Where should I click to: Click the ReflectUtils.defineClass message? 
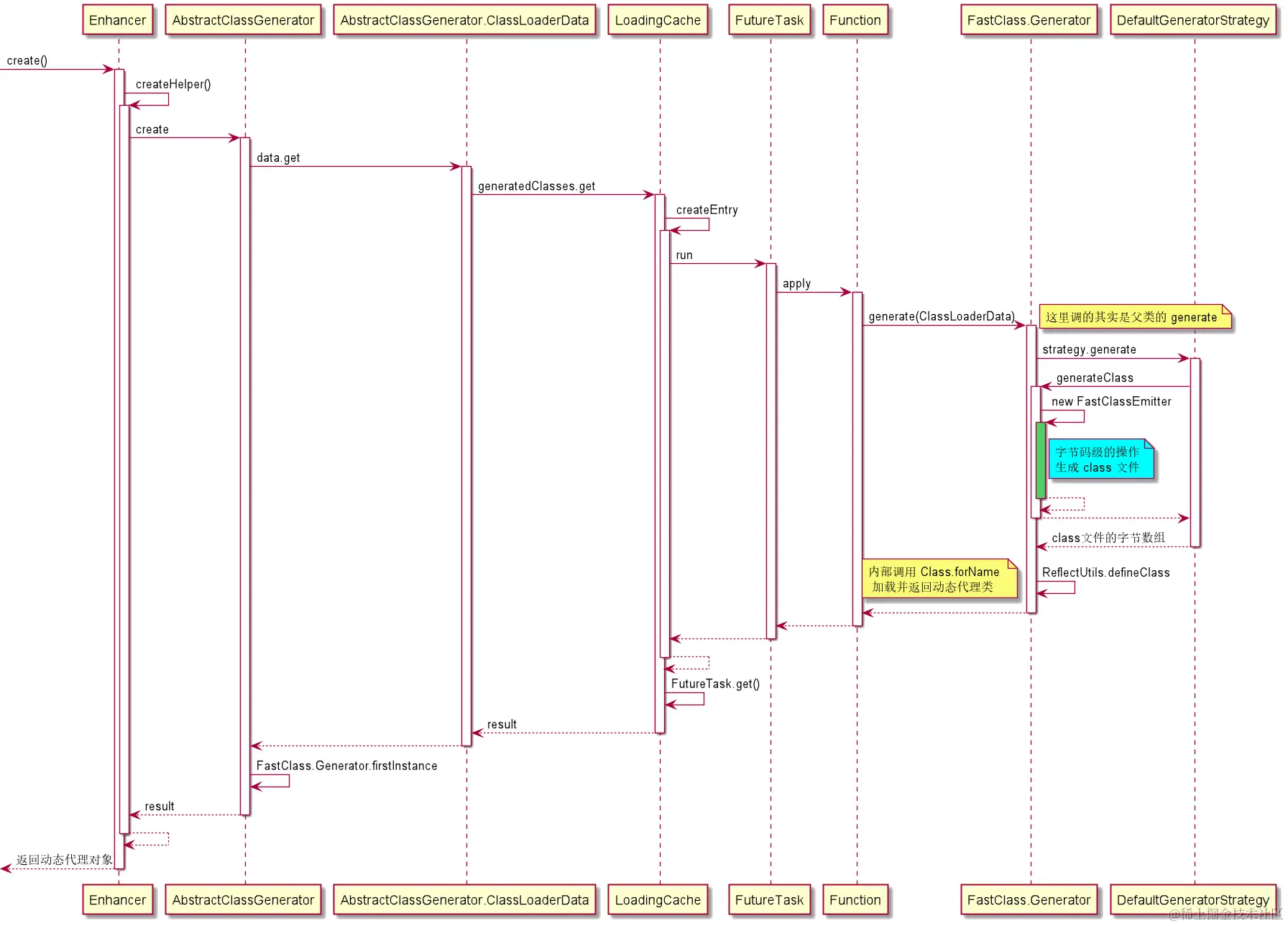[1105, 573]
